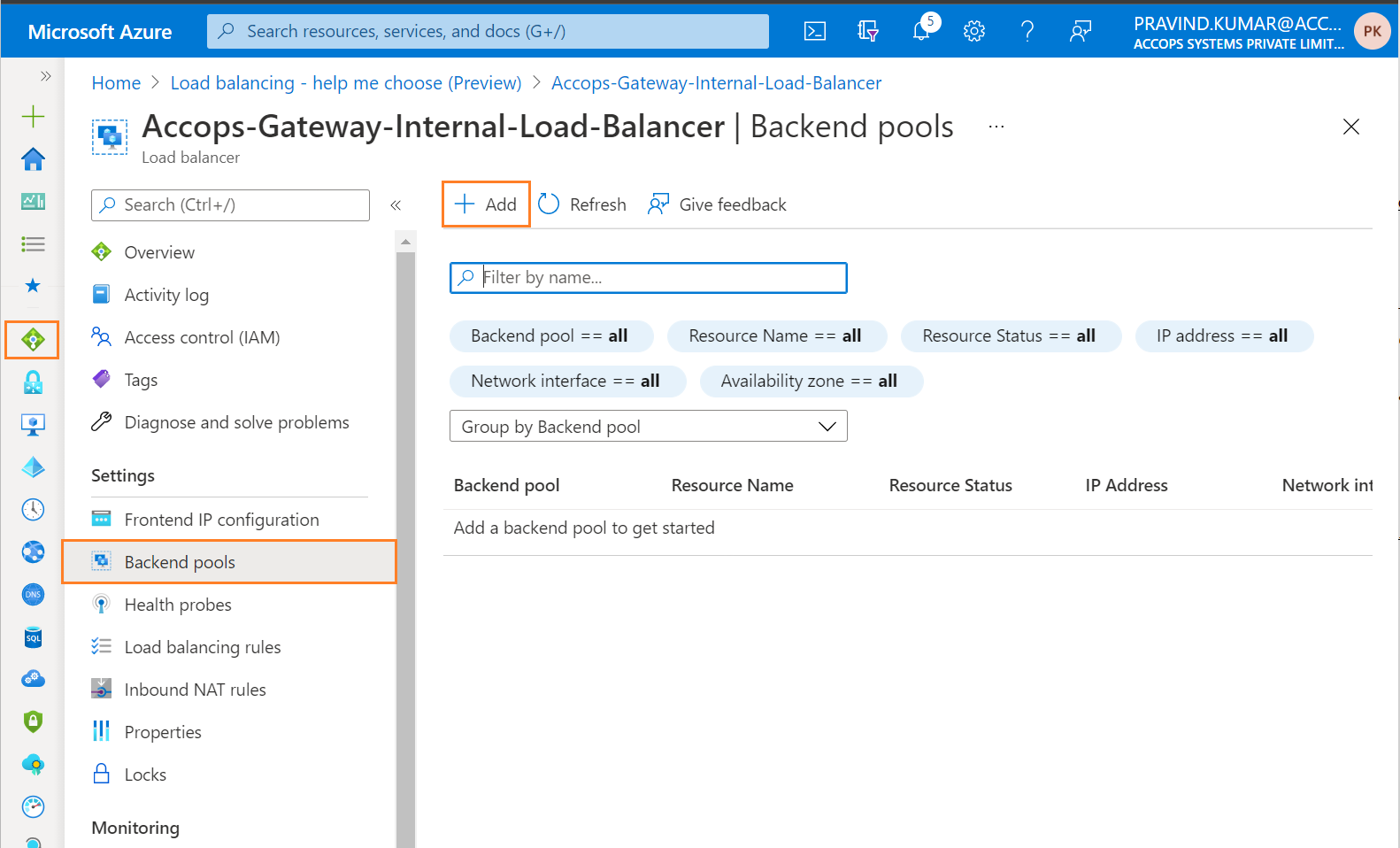The width and height of the screenshot is (1400, 848).
Task: Click Give feedback in the toolbar
Action: pos(717,204)
